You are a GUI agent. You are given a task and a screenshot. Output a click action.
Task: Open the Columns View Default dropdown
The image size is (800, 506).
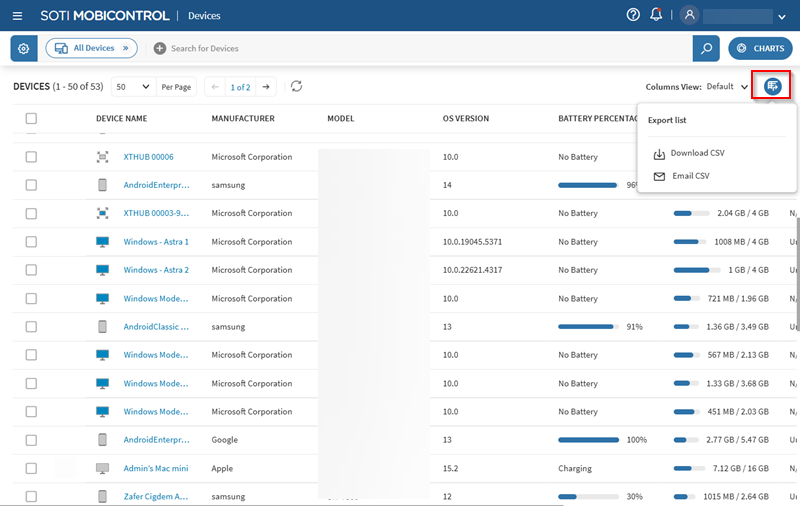point(727,87)
